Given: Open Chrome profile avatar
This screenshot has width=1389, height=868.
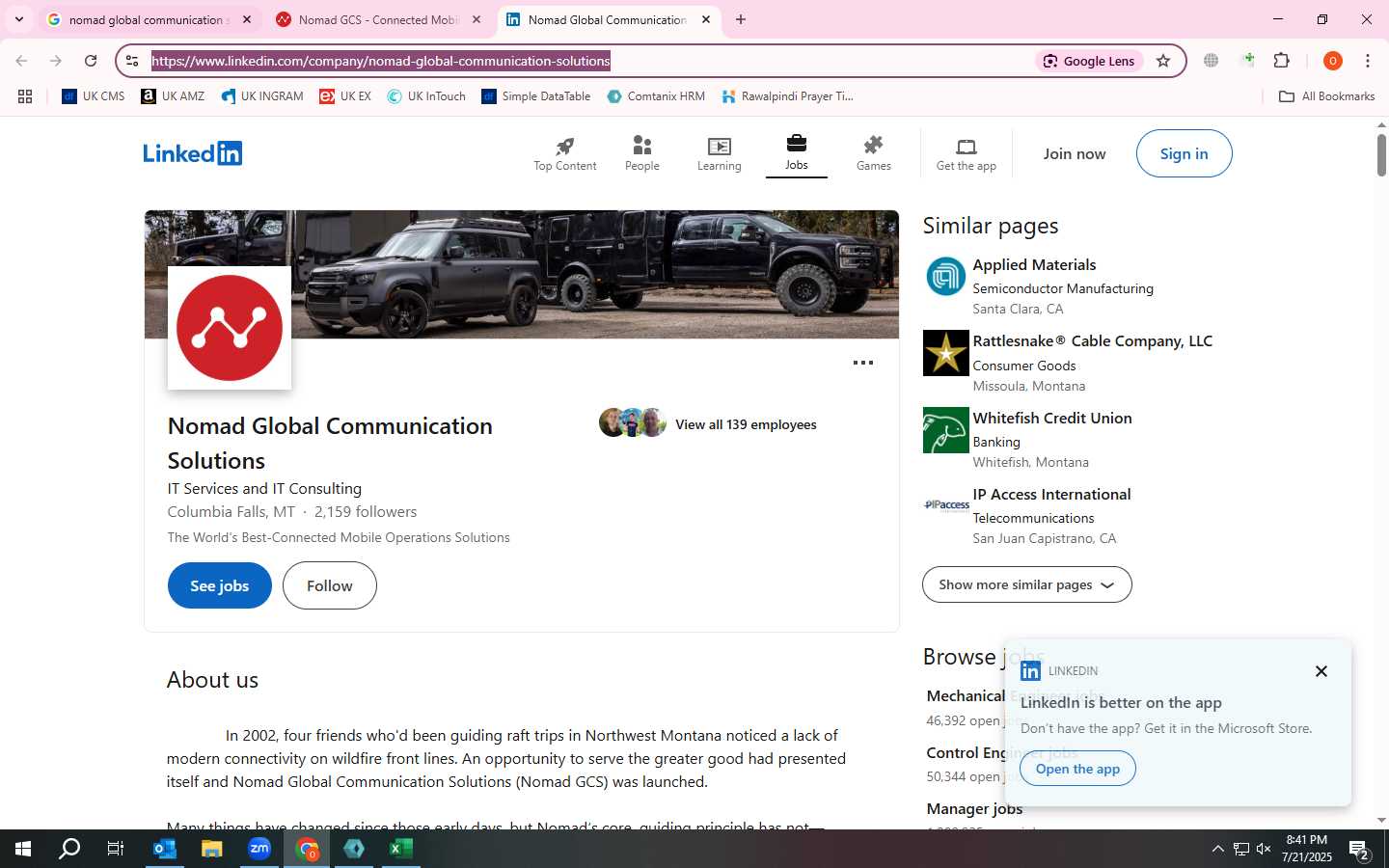Looking at the screenshot, I should point(1333,61).
